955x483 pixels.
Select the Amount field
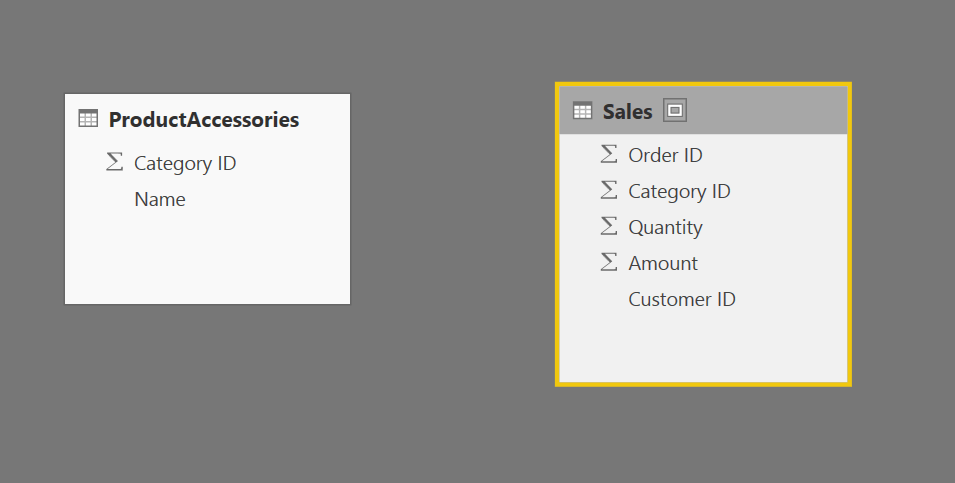[x=703, y=263]
